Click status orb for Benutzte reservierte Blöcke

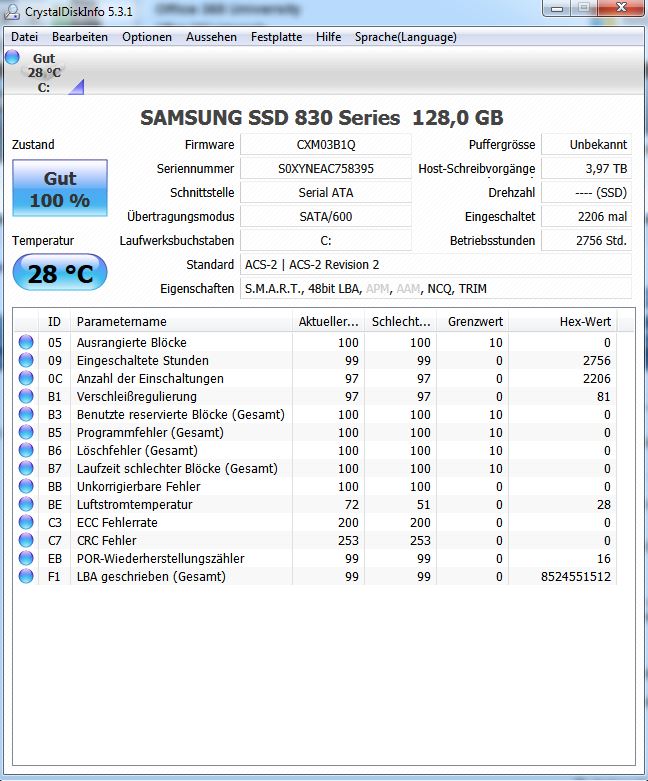click(26, 414)
